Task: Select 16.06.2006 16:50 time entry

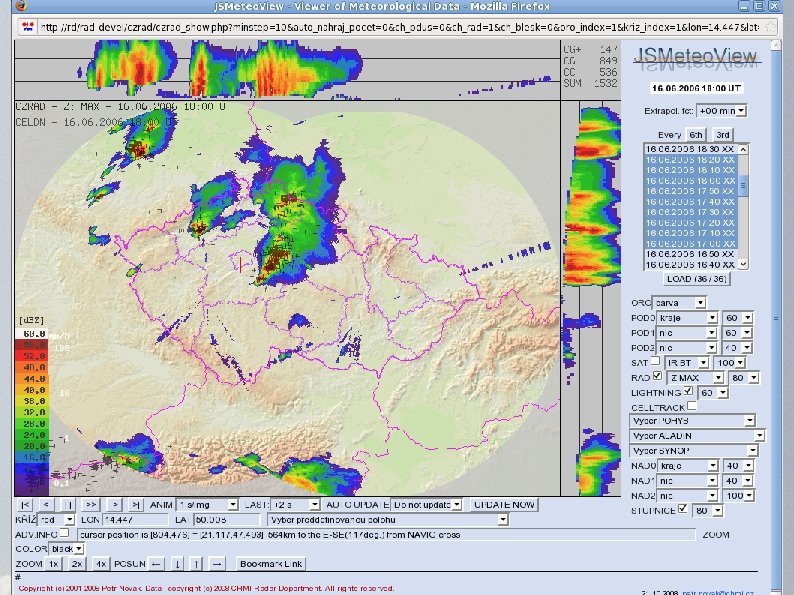Action: 690,254
